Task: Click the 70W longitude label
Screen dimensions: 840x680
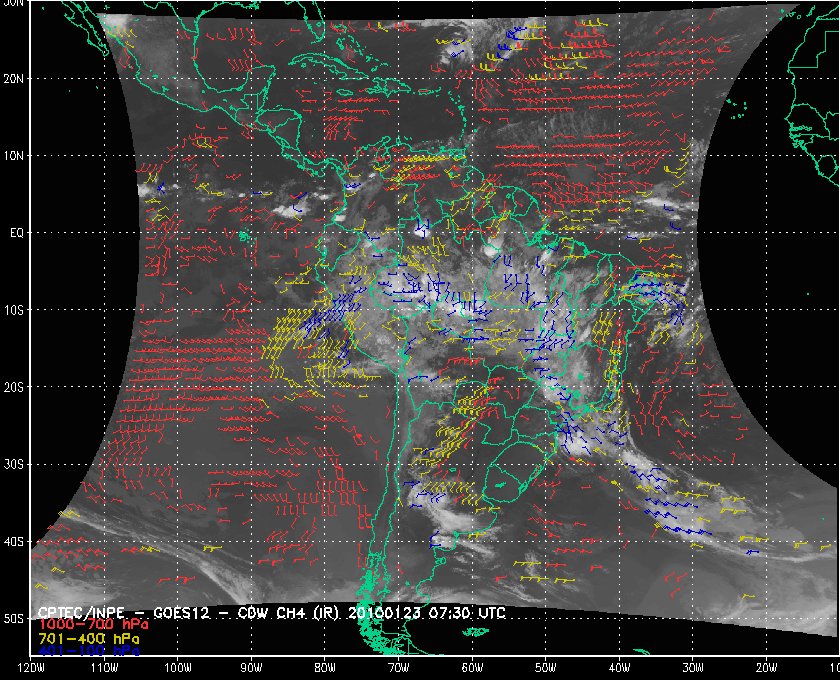Action: point(398,667)
